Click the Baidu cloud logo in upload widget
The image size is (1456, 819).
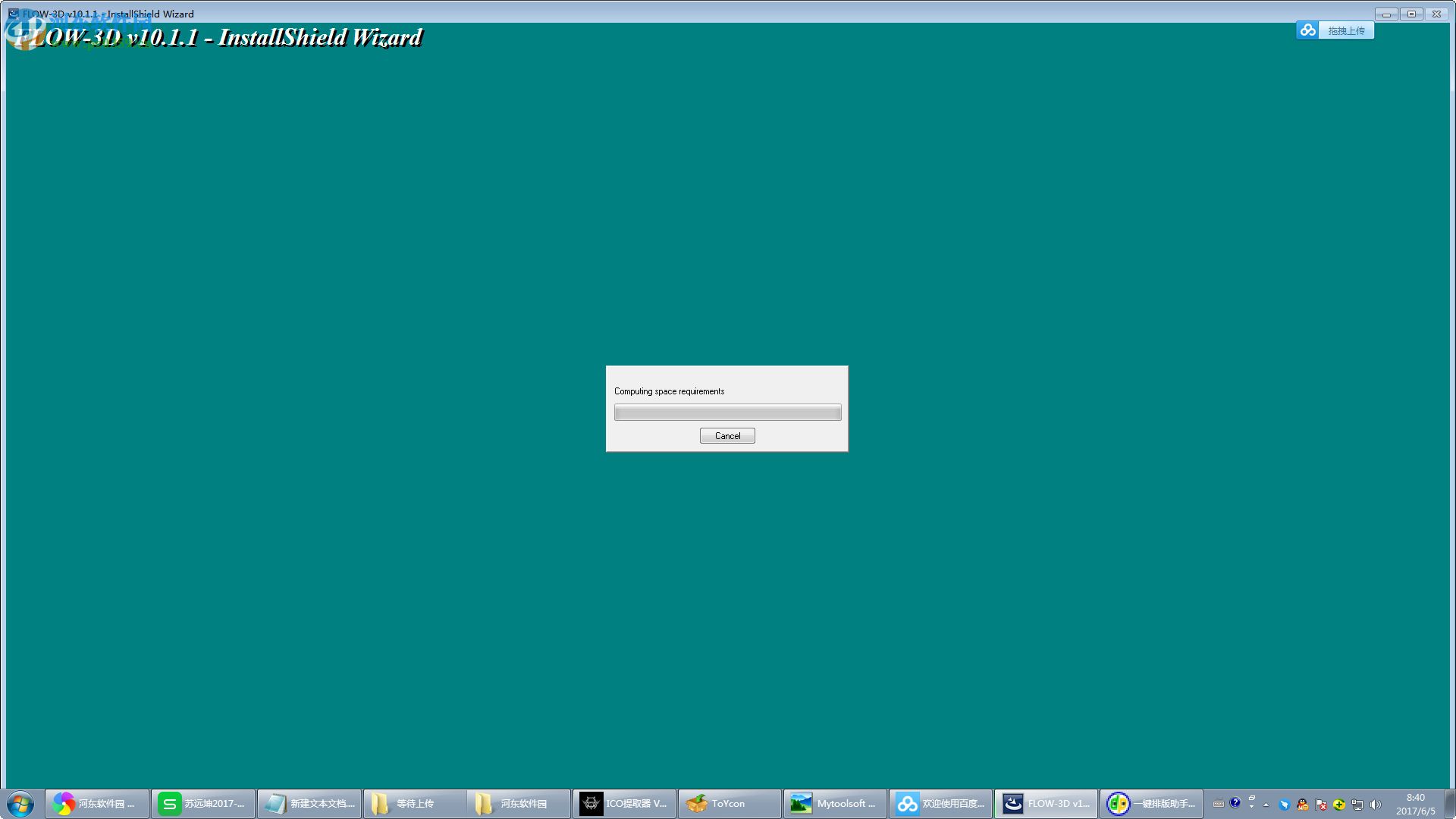click(x=1307, y=30)
